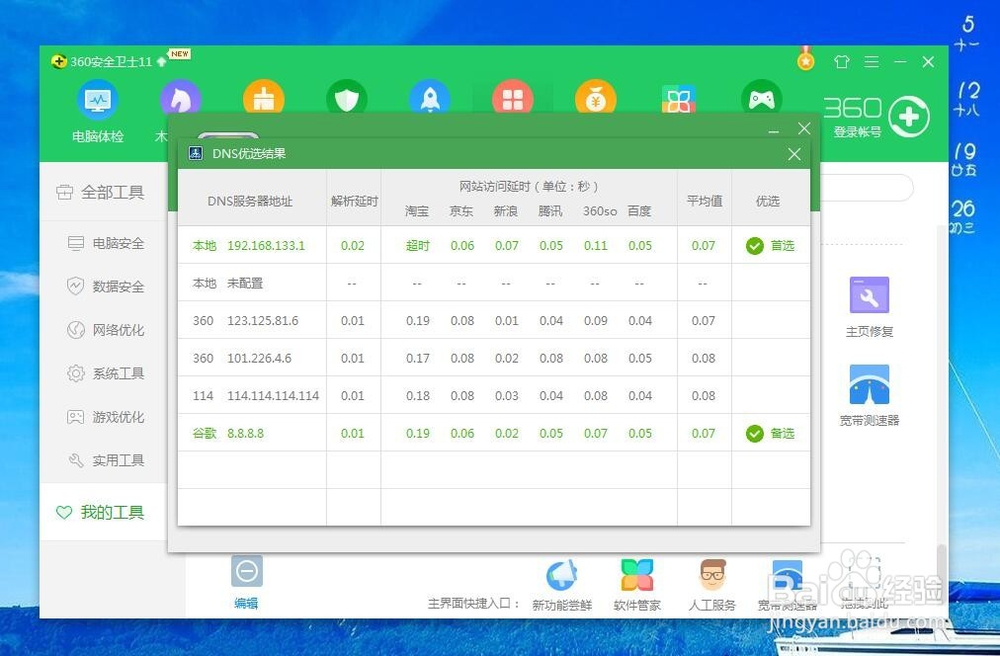Click the gold medal icon in title bar

(x=805, y=59)
